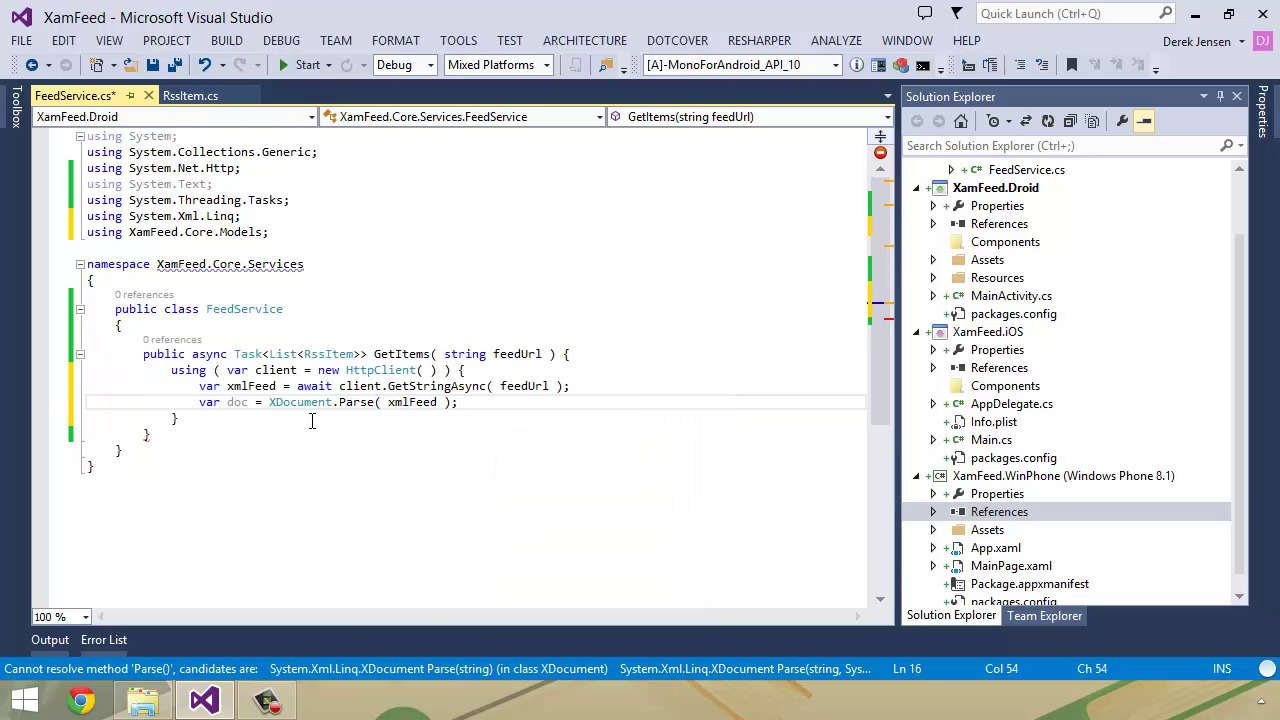Open the Error List panel
Viewport: 1280px width, 720px height.
104,640
